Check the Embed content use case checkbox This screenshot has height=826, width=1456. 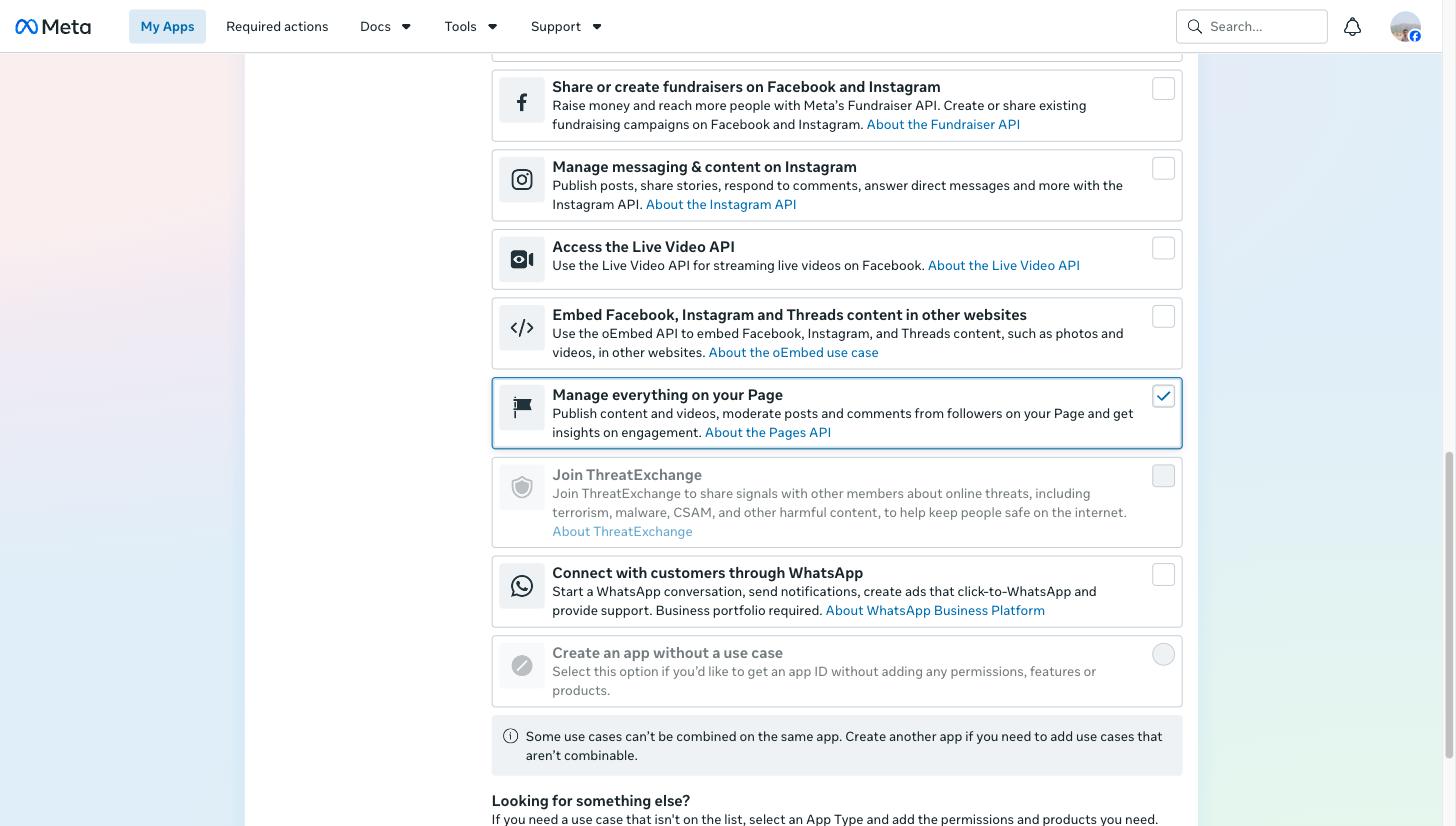pyautogui.click(x=1163, y=317)
